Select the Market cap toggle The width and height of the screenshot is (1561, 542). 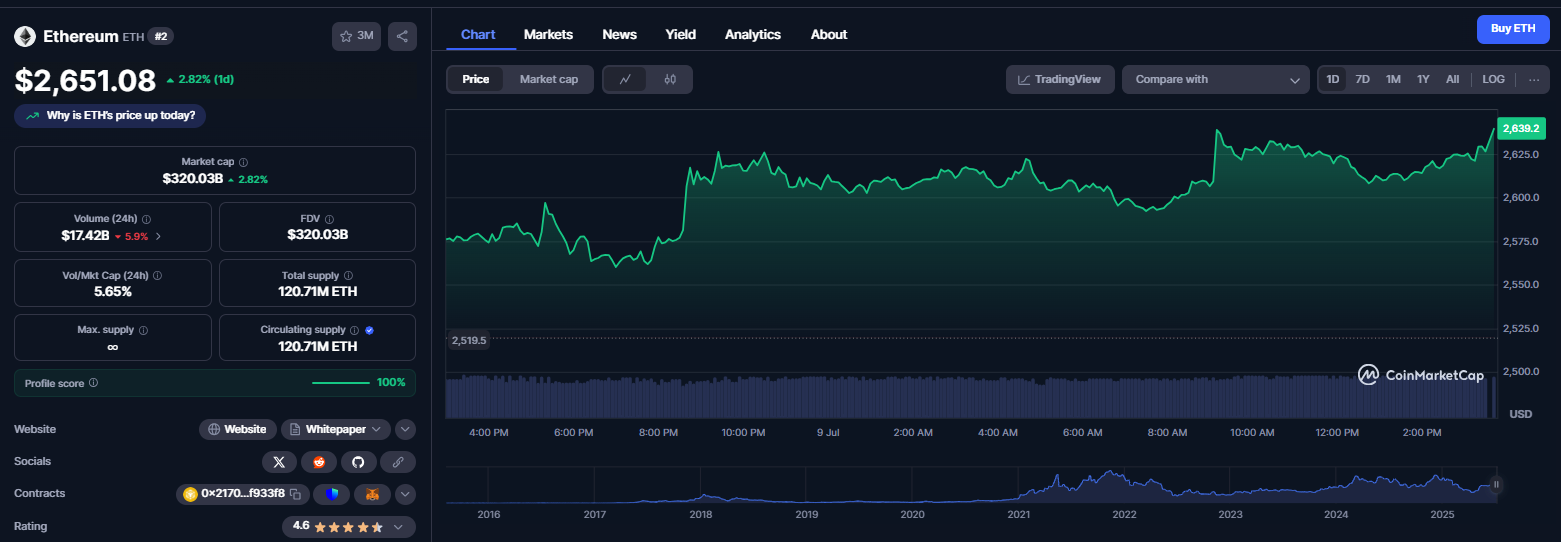[549, 79]
